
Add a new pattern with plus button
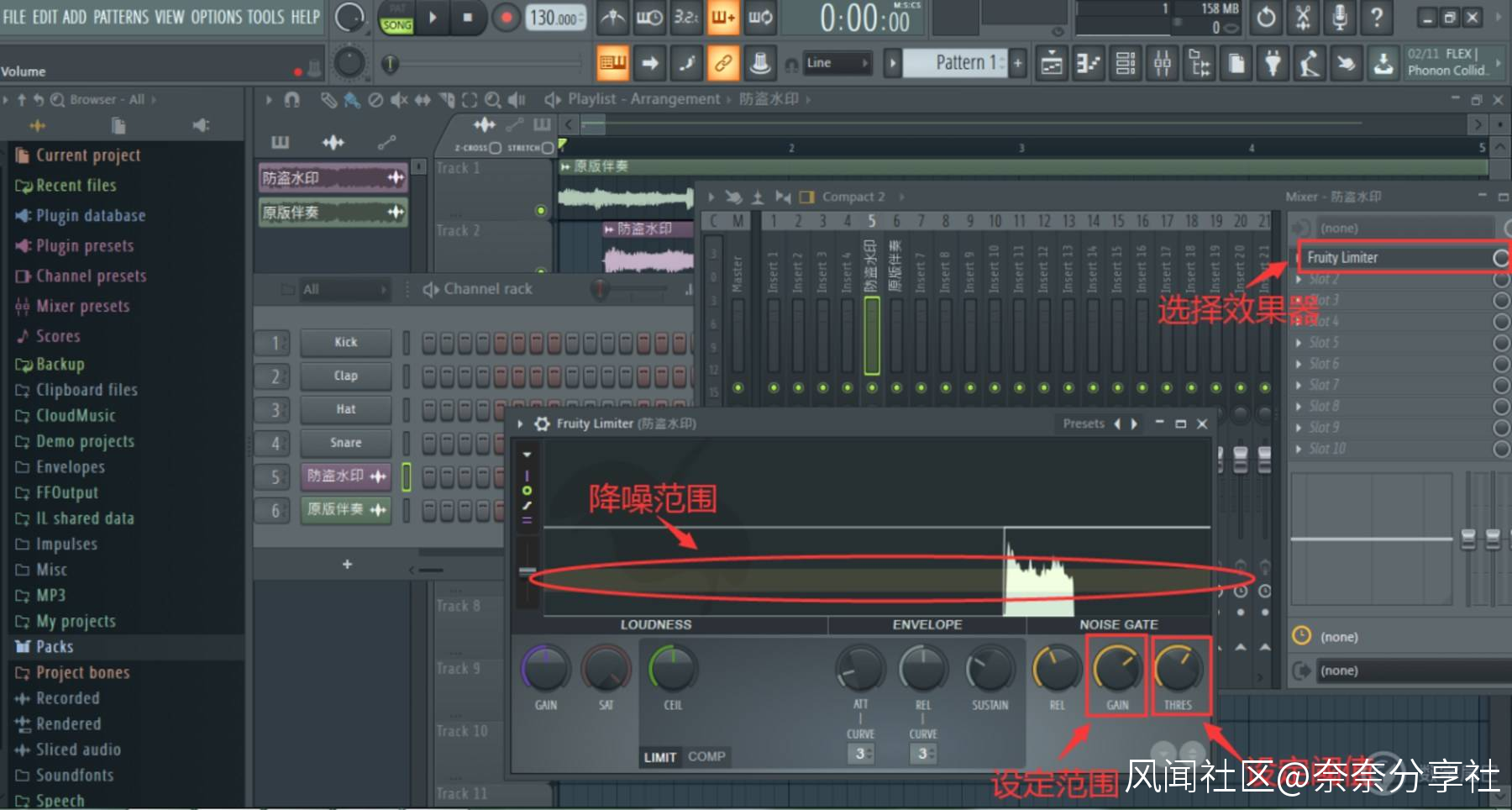pyautogui.click(x=1018, y=63)
